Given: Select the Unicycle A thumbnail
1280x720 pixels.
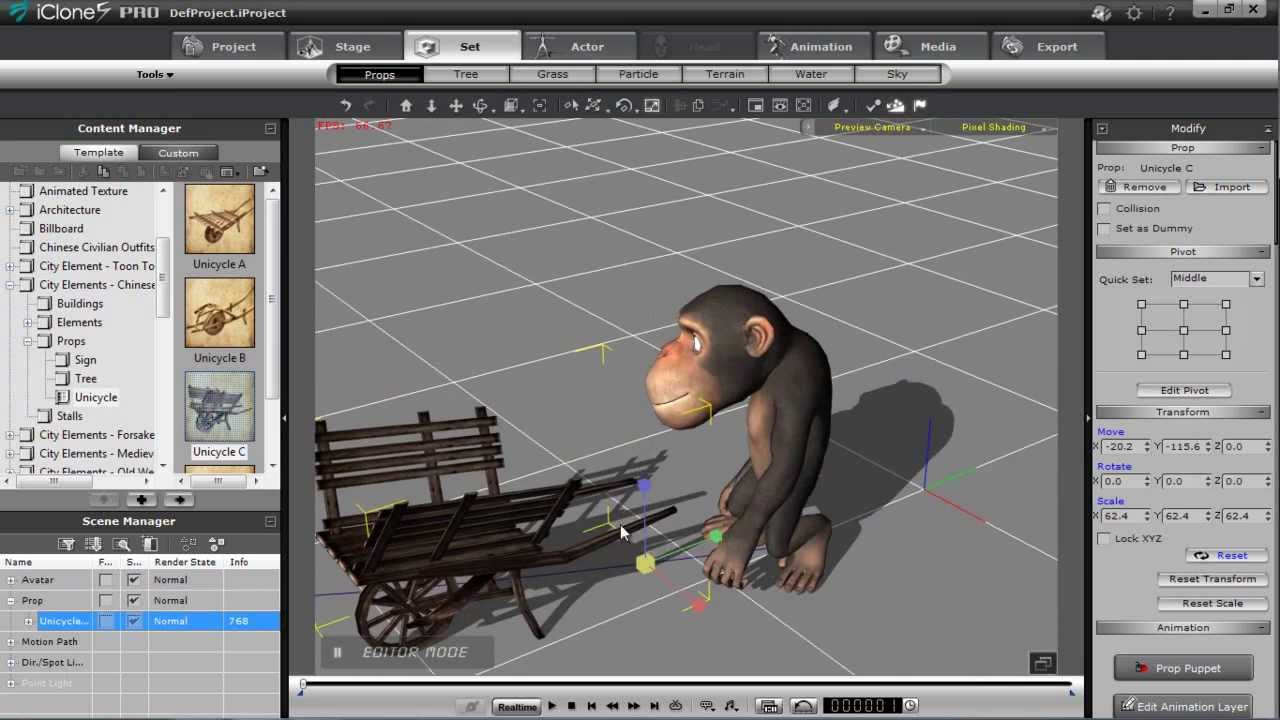Looking at the screenshot, I should point(220,219).
